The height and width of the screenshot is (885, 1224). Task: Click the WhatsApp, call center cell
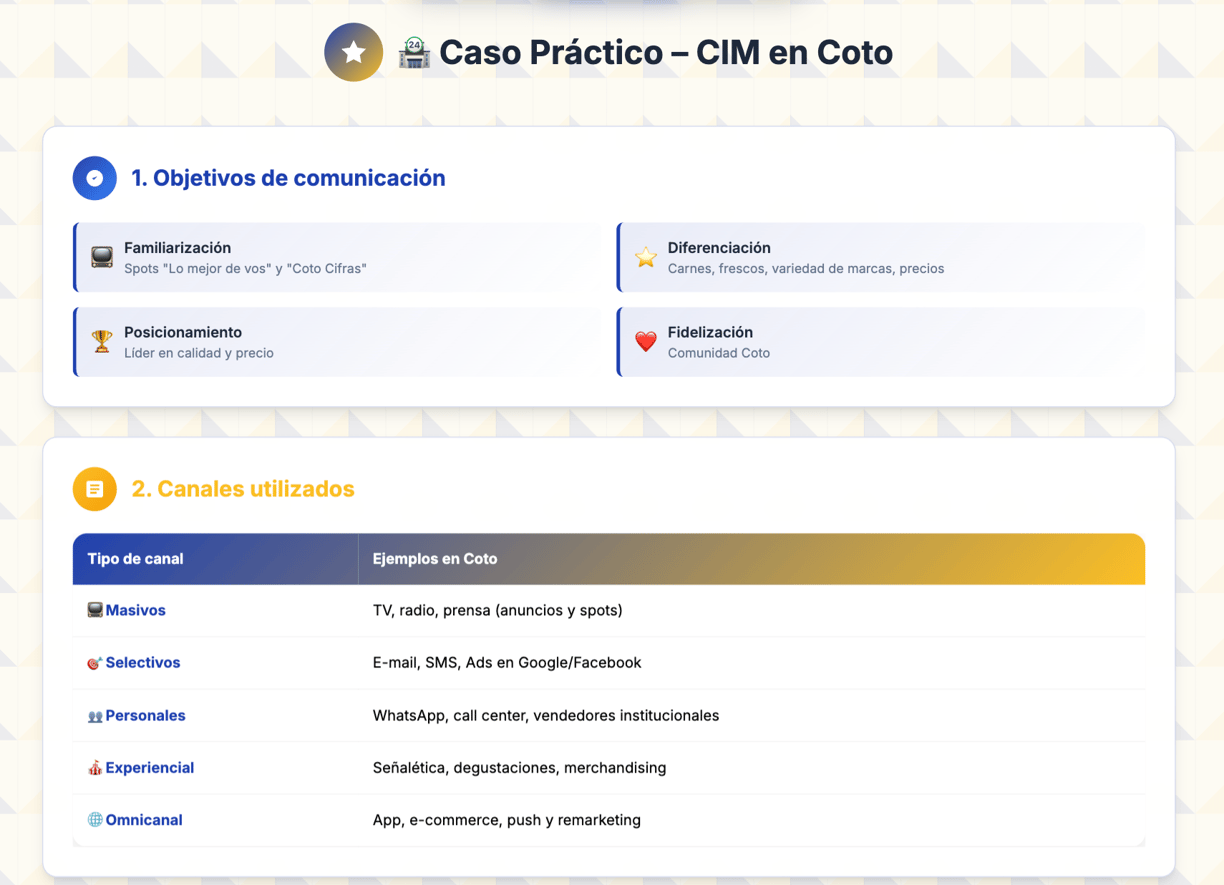(546, 716)
